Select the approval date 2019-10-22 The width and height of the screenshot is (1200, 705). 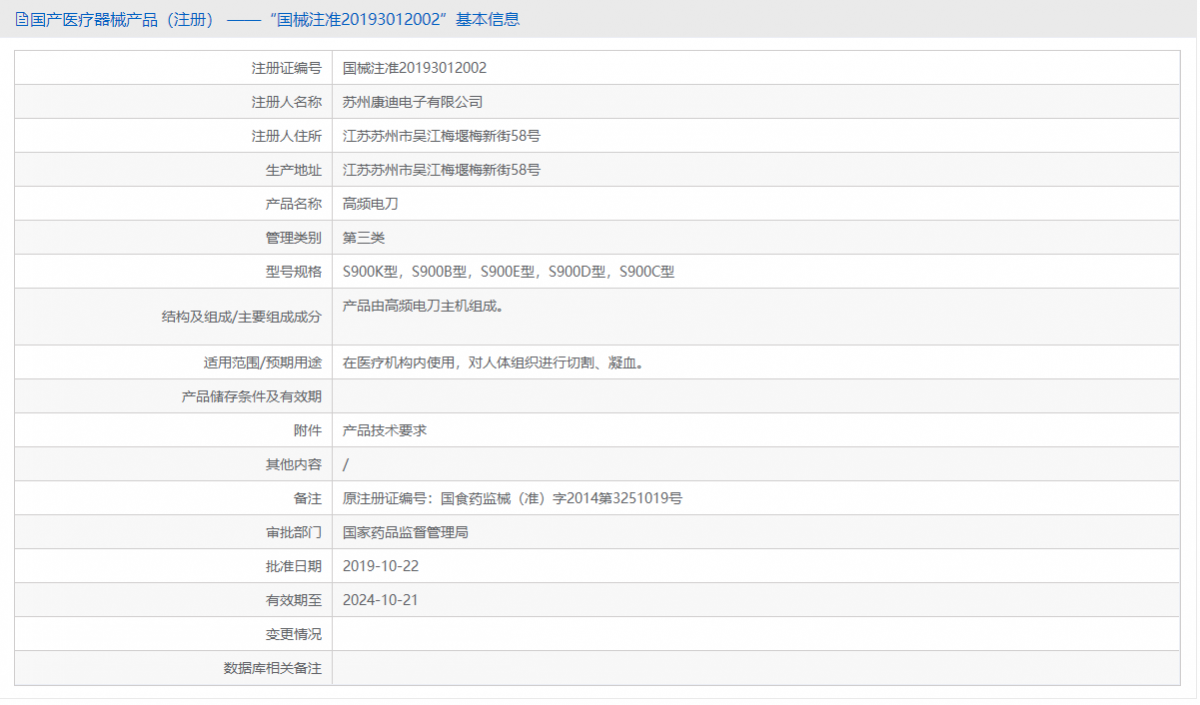tap(385, 565)
